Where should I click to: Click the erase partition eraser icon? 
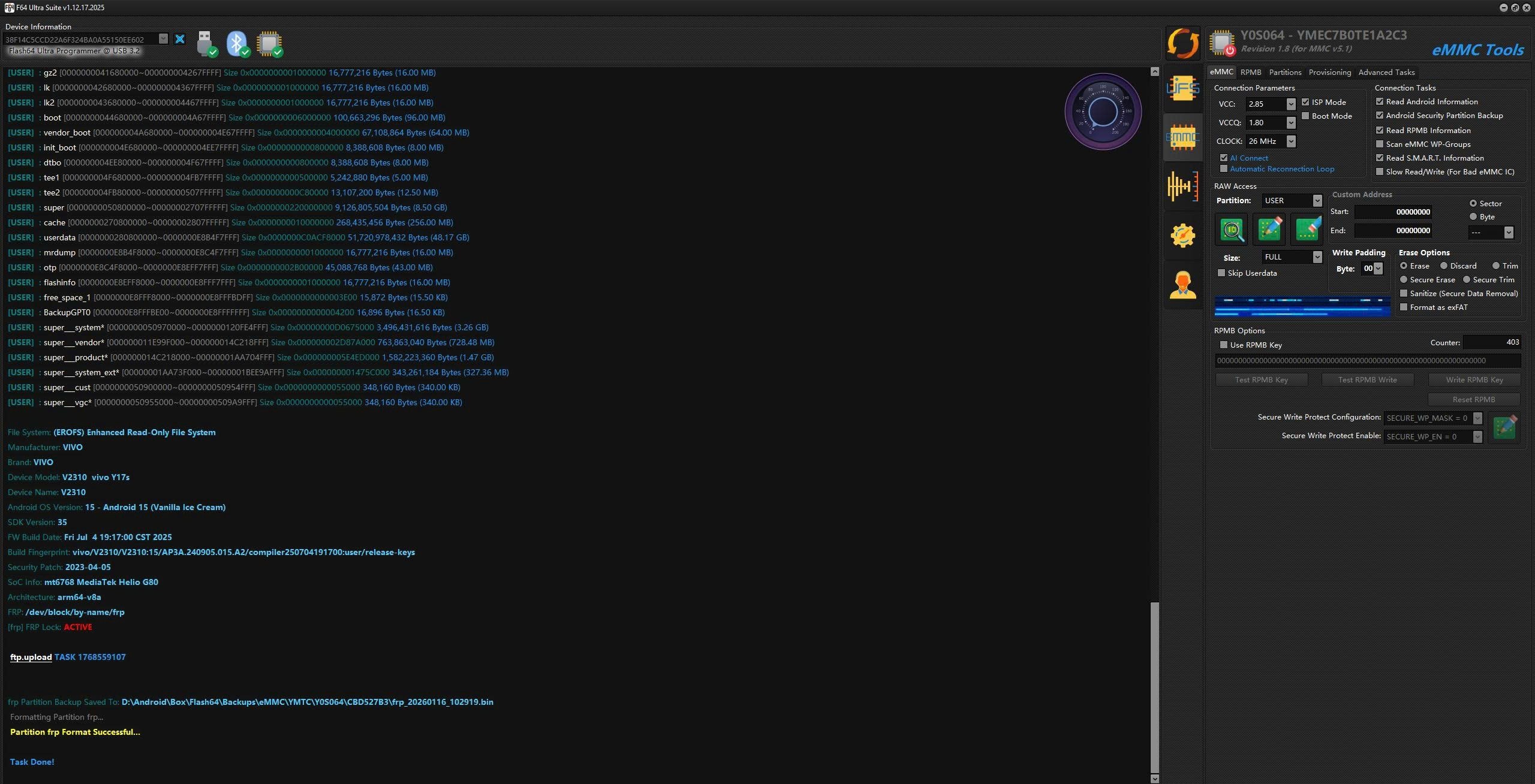(x=1307, y=229)
